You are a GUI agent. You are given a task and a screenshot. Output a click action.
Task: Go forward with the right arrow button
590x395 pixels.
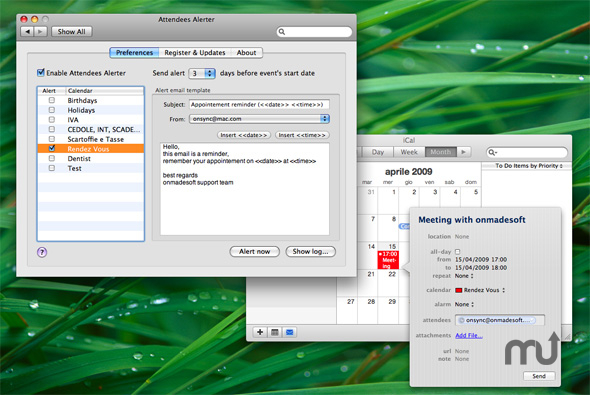pos(41,32)
